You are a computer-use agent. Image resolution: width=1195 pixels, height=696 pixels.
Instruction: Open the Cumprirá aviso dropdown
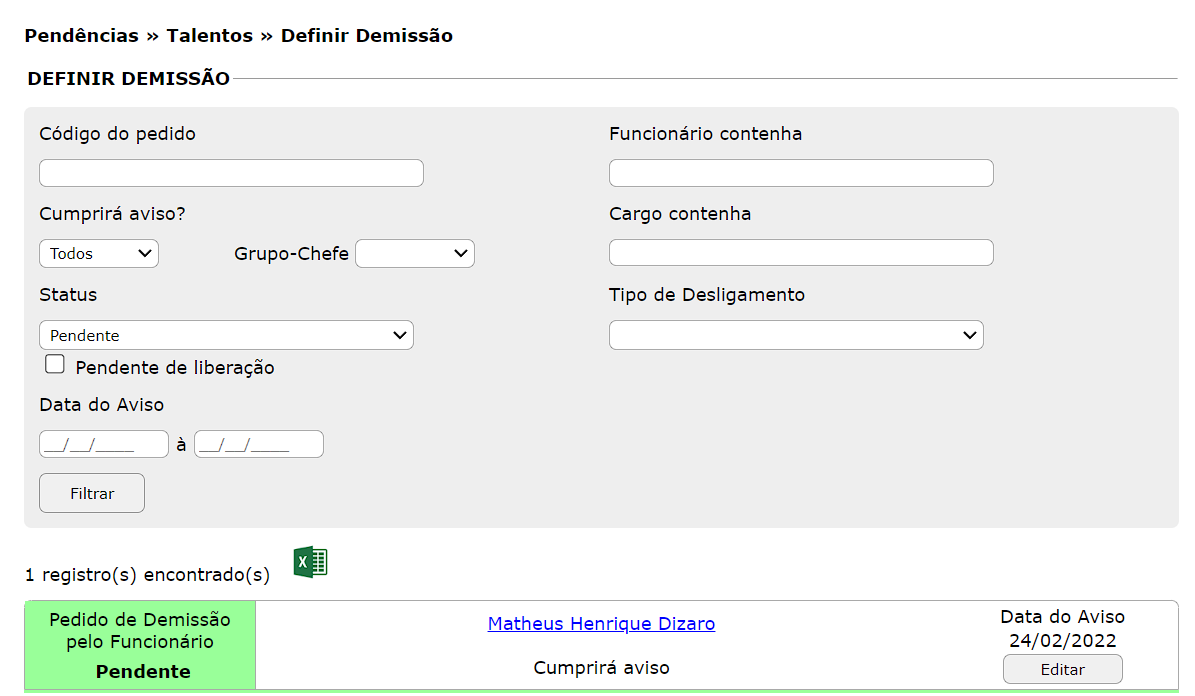99,254
